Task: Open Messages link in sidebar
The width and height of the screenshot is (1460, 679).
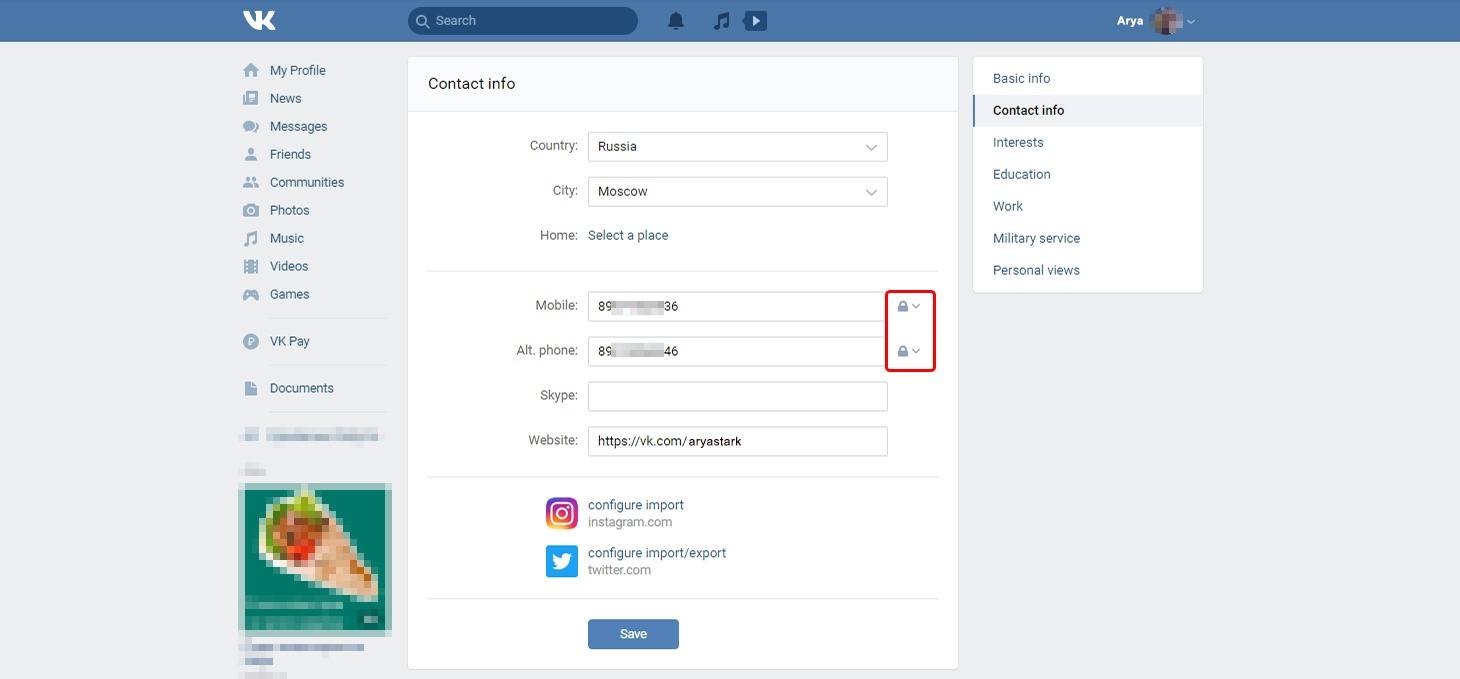Action: tap(298, 126)
